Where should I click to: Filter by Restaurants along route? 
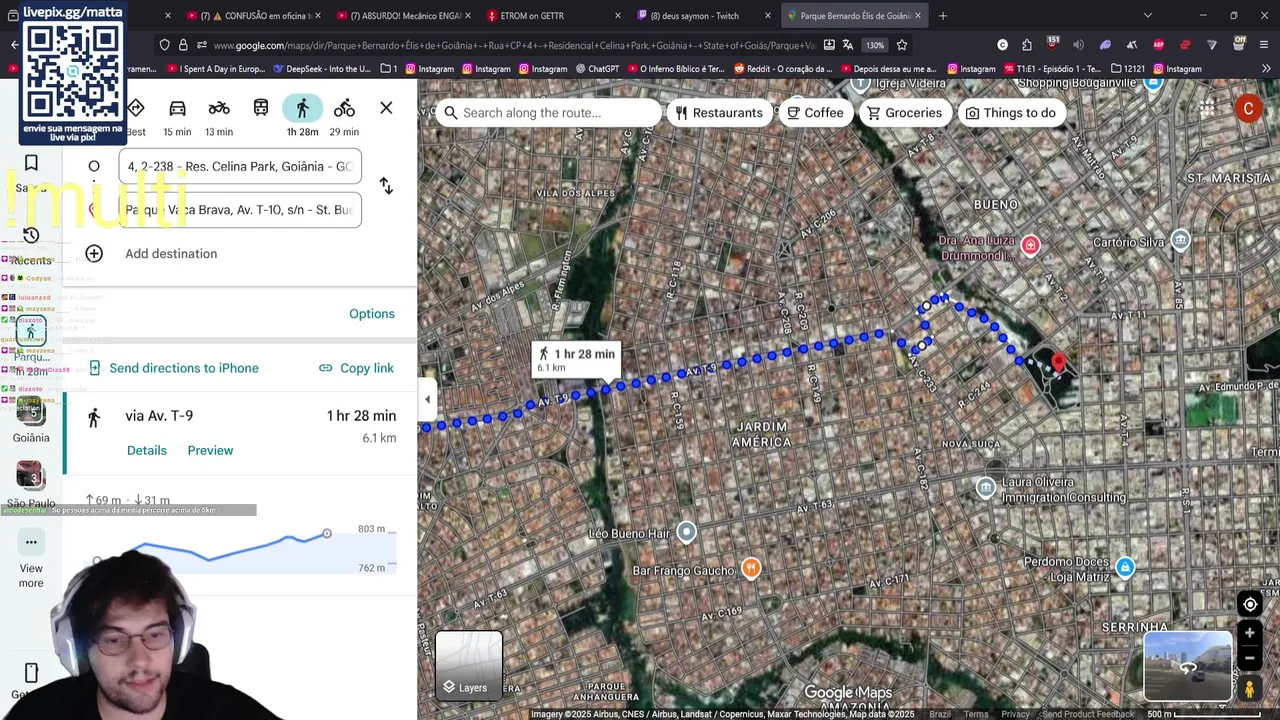[719, 113]
